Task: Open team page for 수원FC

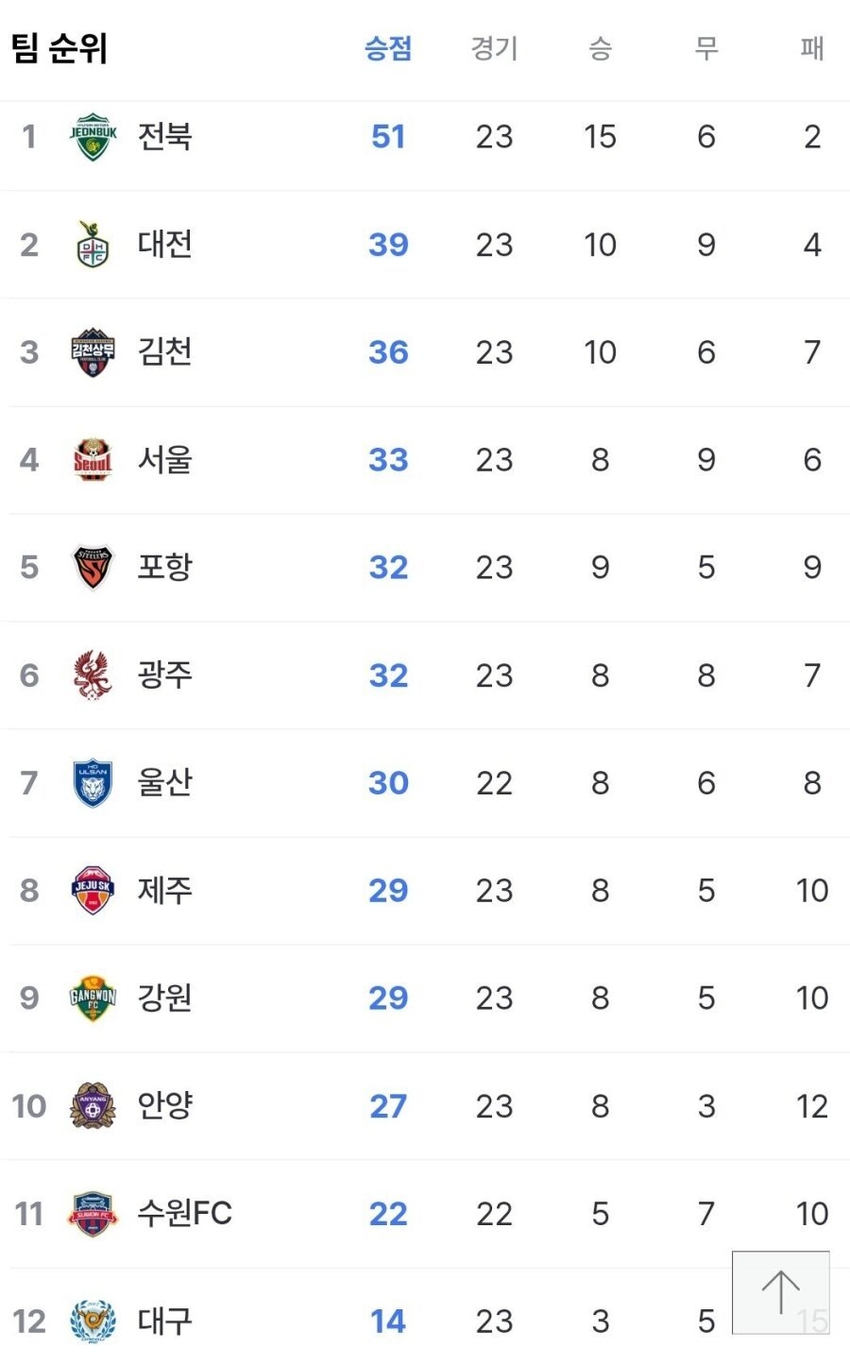Action: pyautogui.click(x=185, y=1213)
